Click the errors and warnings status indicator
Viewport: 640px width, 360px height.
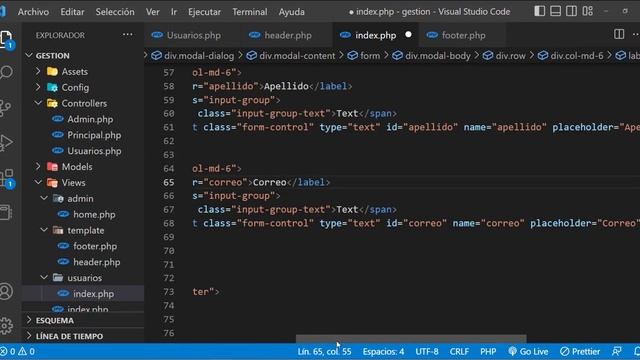18,351
